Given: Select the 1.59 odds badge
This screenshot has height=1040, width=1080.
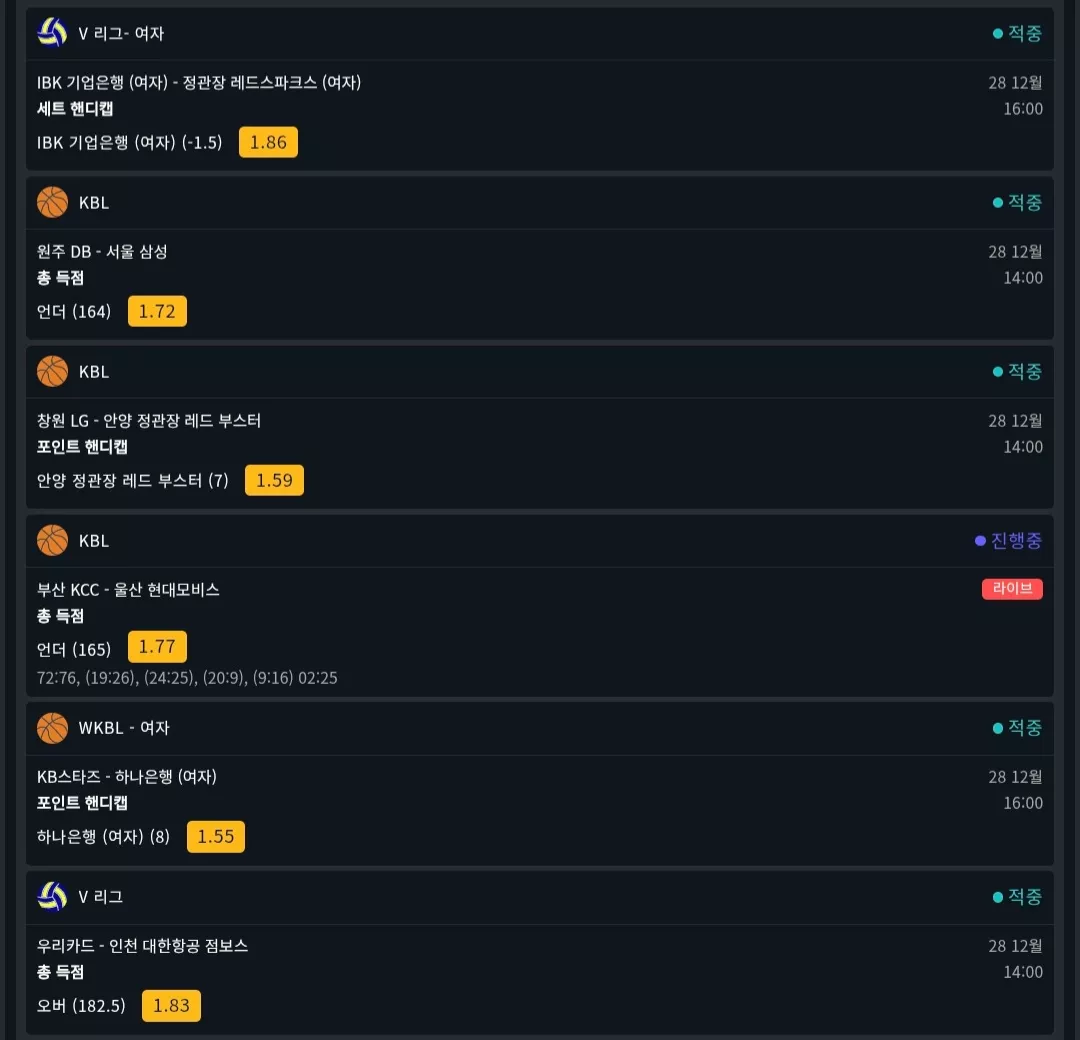Looking at the screenshot, I should pos(274,480).
